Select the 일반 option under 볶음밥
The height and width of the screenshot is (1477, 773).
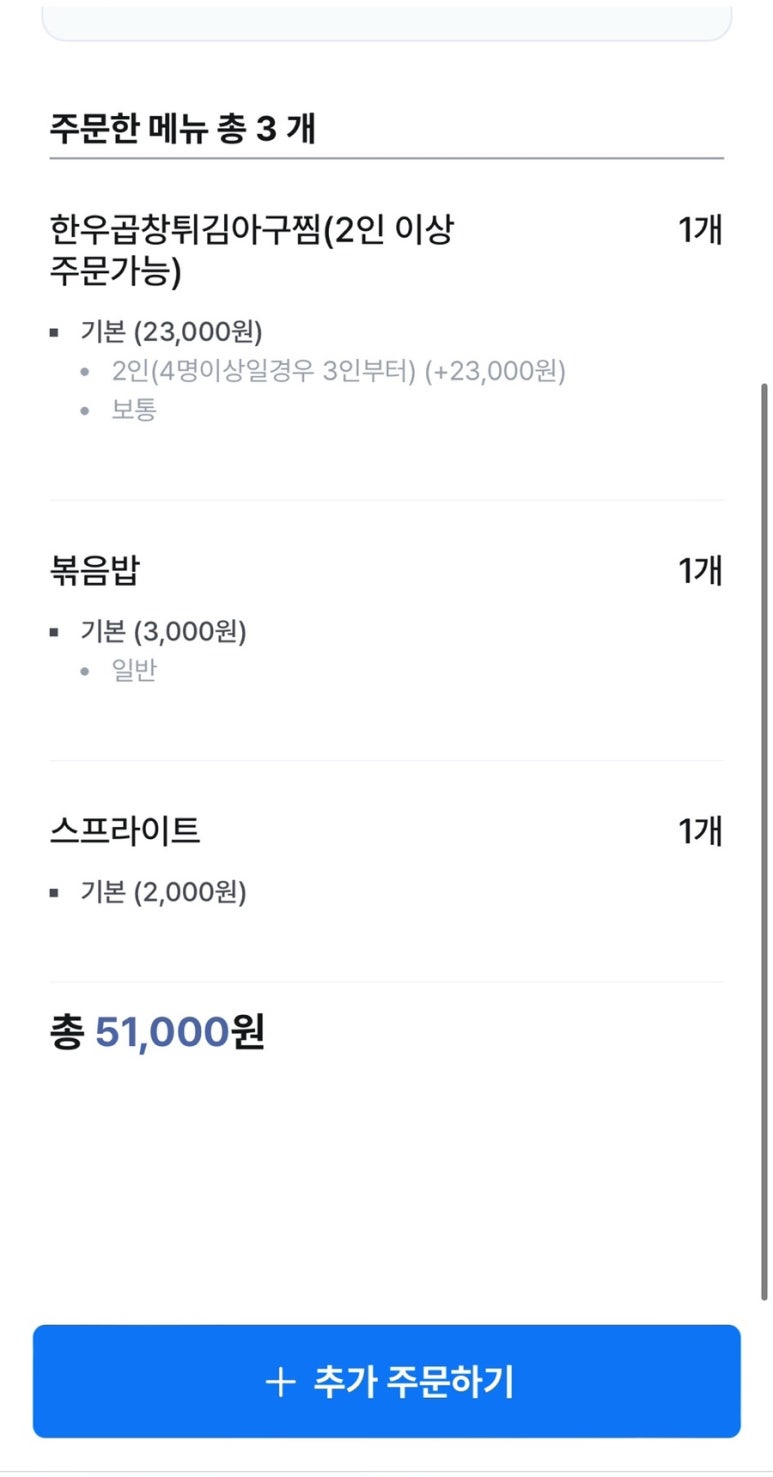coord(134,671)
